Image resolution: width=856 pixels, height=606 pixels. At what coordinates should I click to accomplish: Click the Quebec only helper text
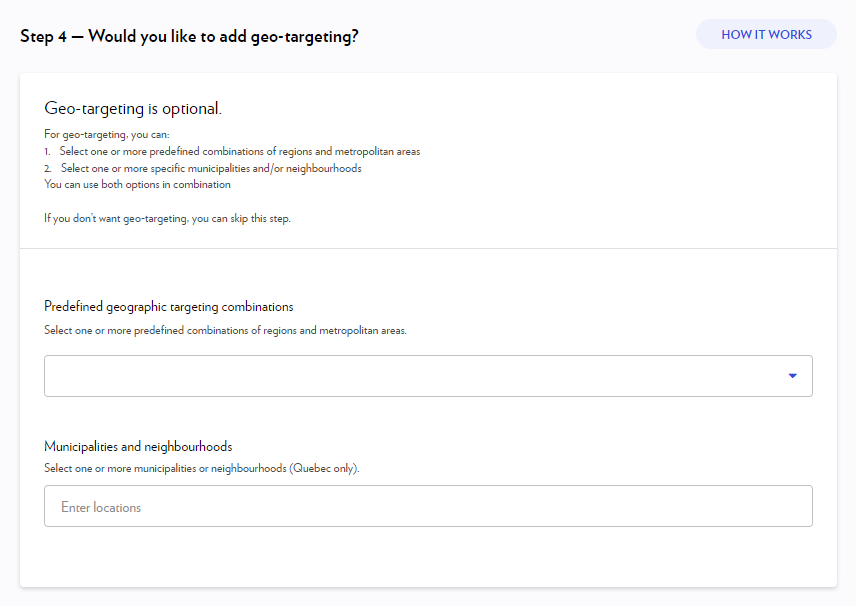click(x=201, y=468)
